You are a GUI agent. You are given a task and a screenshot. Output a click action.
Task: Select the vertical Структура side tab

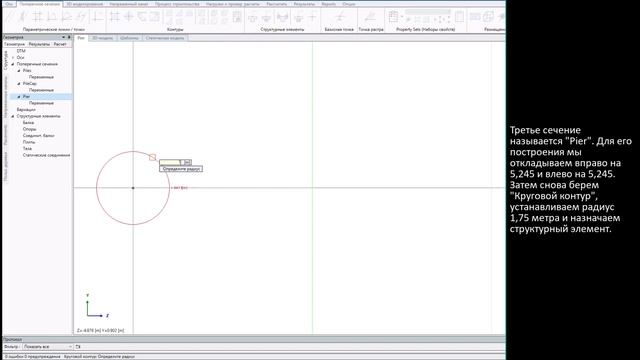pyautogui.click(x=6, y=60)
